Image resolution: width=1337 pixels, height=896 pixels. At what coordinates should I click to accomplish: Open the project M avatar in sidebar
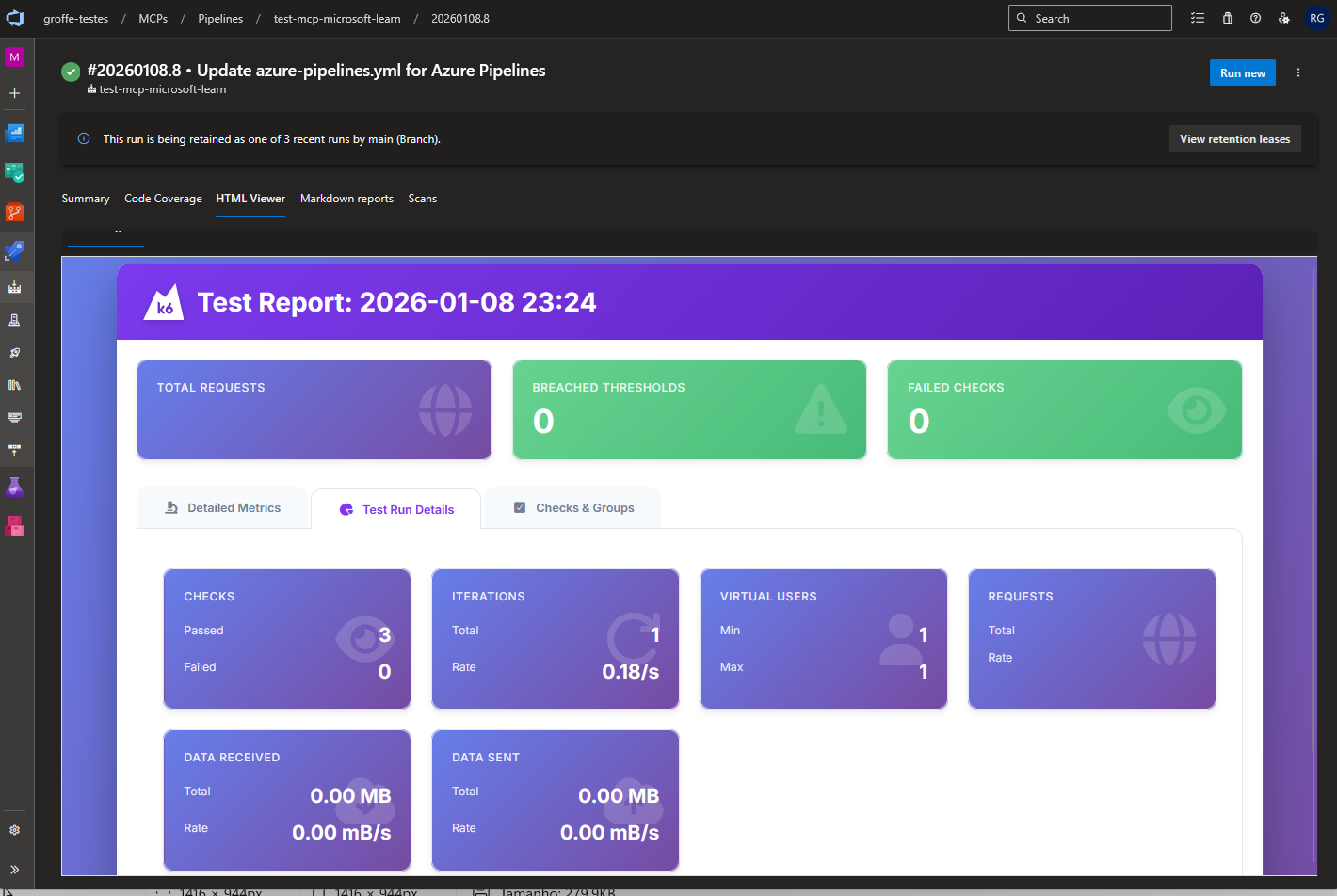click(14, 57)
